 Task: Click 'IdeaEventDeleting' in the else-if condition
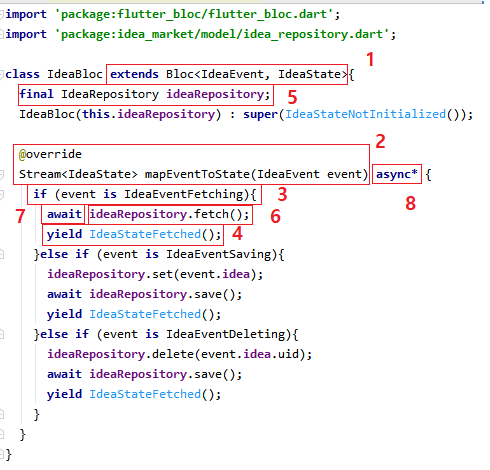[226, 334]
